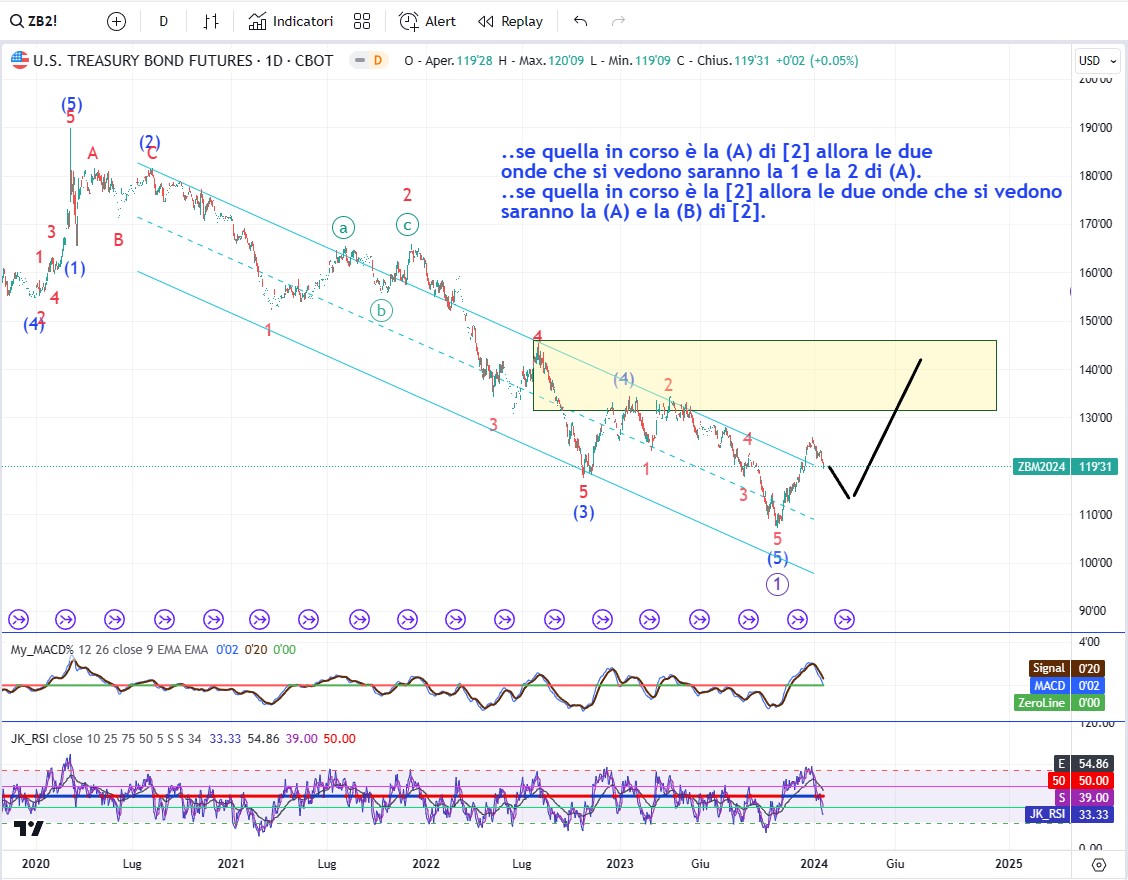
Task: Select the circled b wave label
Action: (x=381, y=311)
